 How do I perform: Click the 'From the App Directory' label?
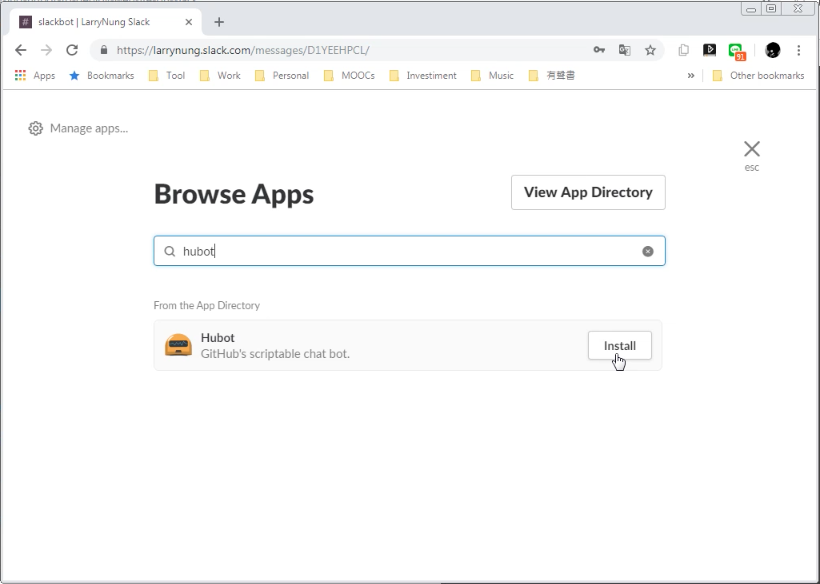(x=207, y=305)
